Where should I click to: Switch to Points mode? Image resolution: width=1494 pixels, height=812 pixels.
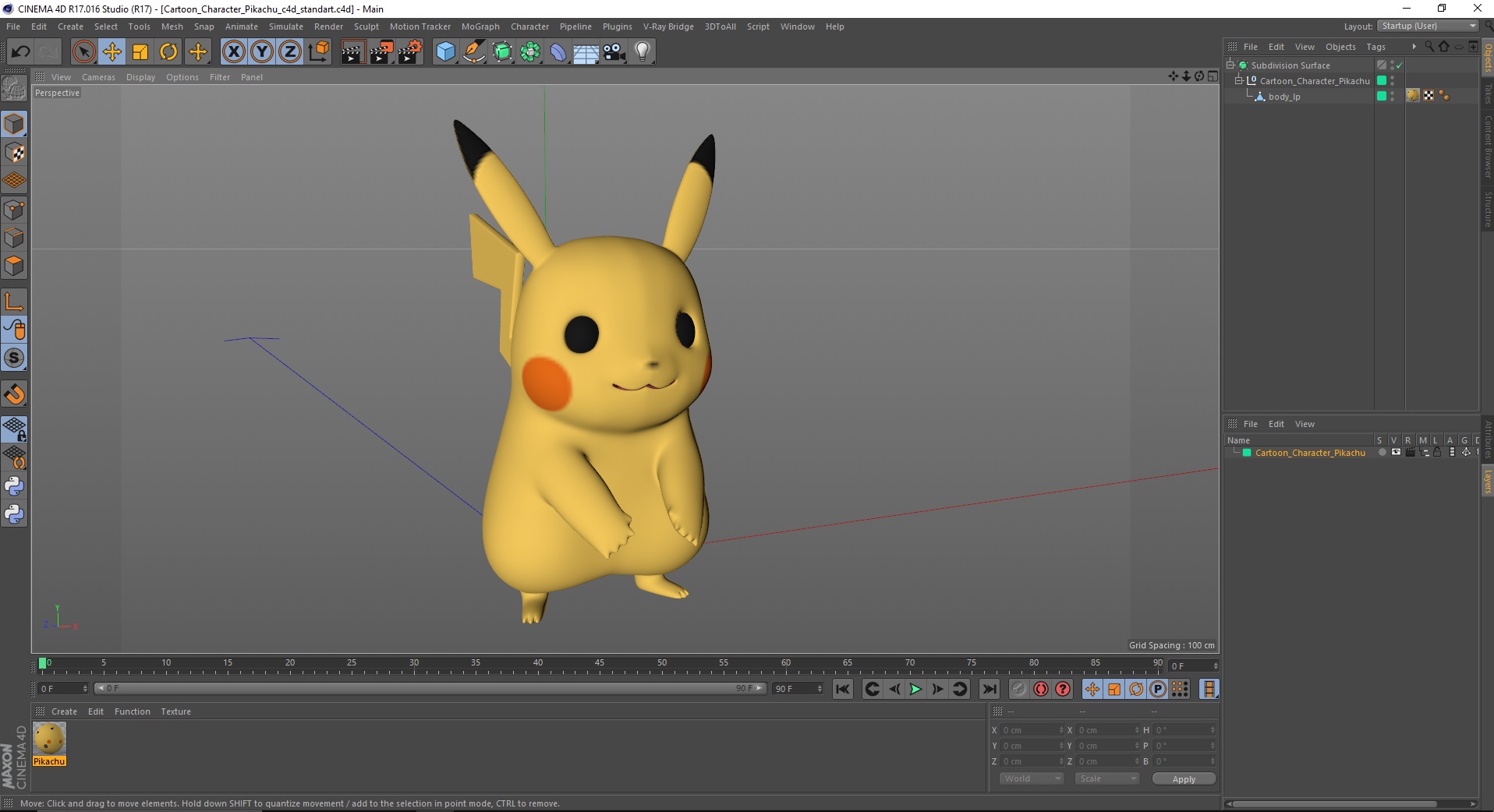tap(14, 210)
